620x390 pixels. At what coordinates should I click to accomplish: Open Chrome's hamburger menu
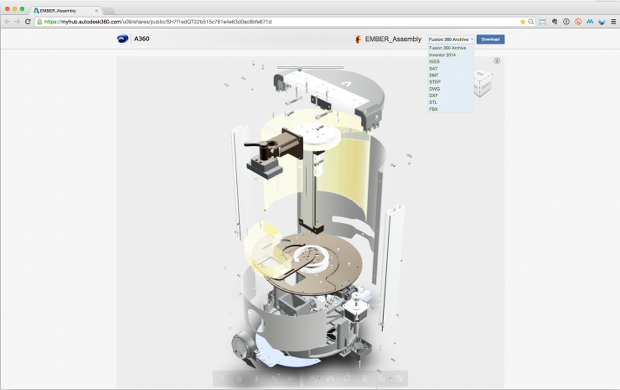613,22
